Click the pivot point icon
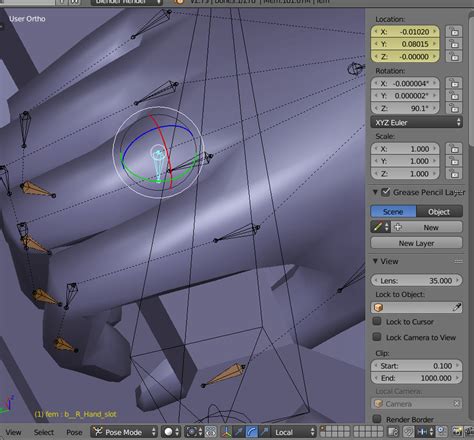 click(x=191, y=432)
